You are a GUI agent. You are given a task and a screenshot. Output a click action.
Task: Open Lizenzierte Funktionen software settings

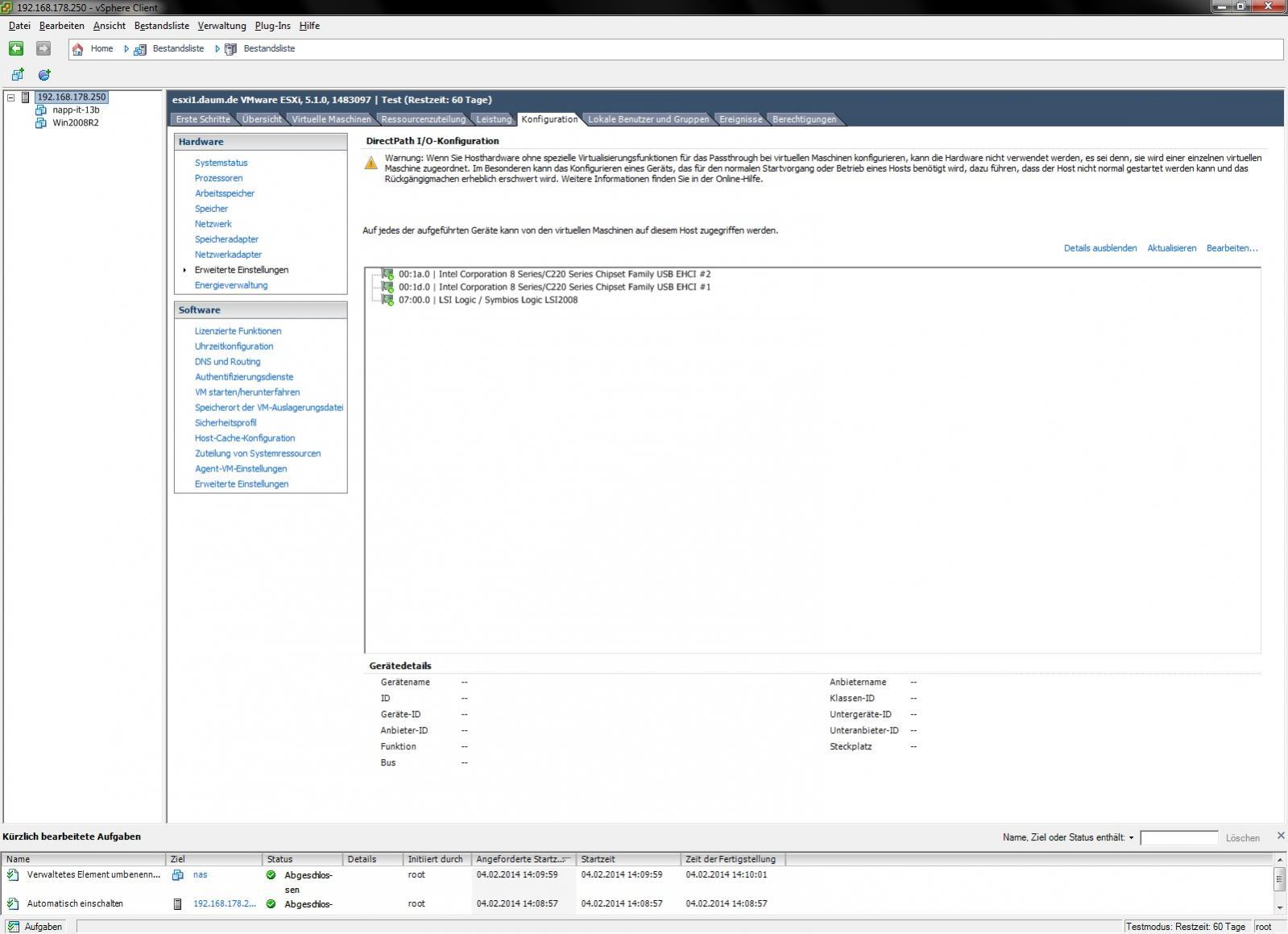coord(238,331)
